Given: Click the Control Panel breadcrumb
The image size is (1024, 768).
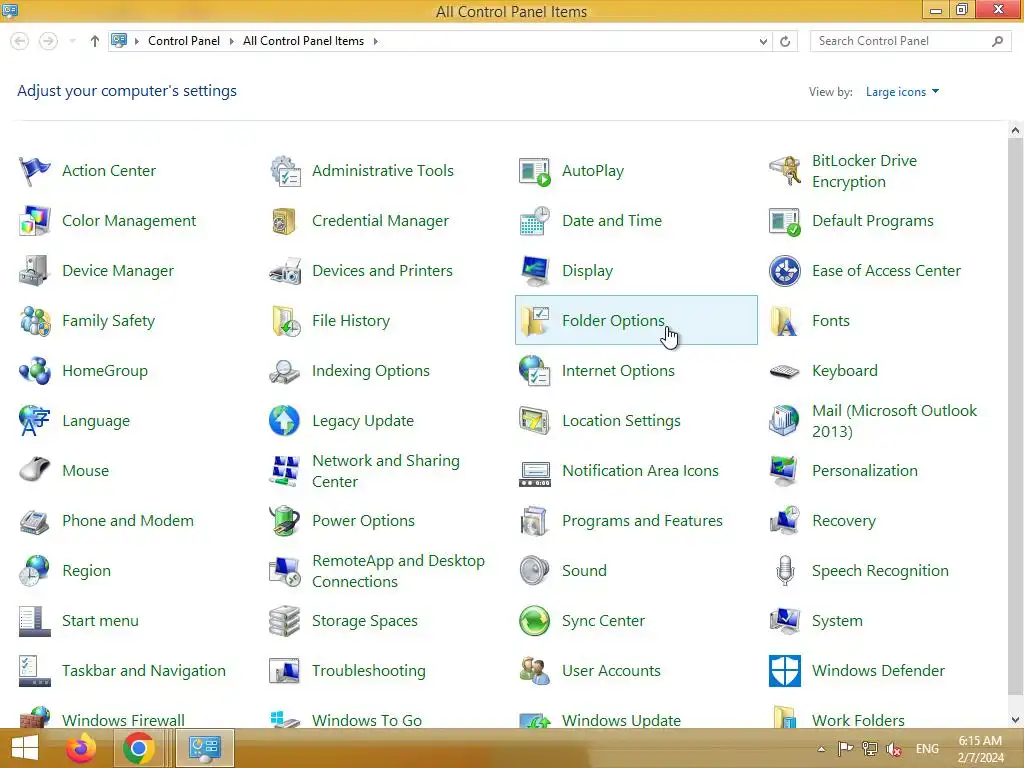Looking at the screenshot, I should 184,41.
